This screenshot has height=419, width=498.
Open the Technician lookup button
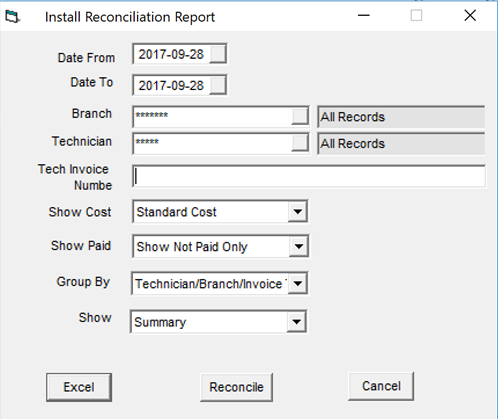pos(300,143)
